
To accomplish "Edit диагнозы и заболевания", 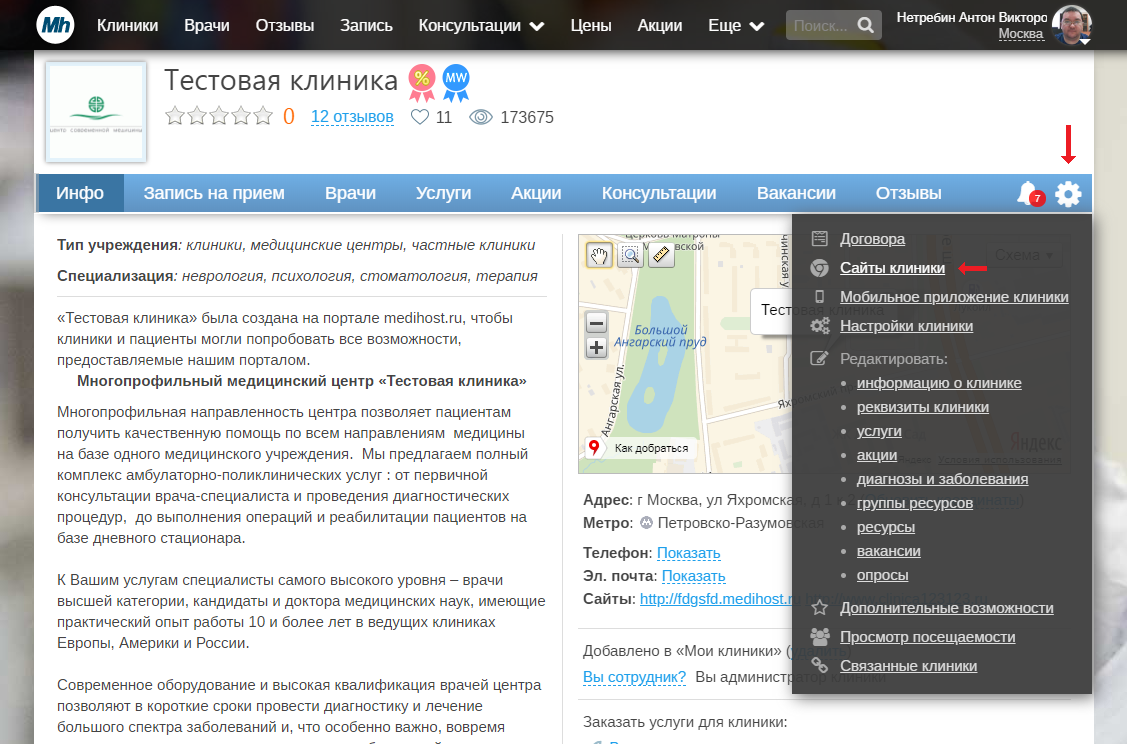I will coord(942,479).
